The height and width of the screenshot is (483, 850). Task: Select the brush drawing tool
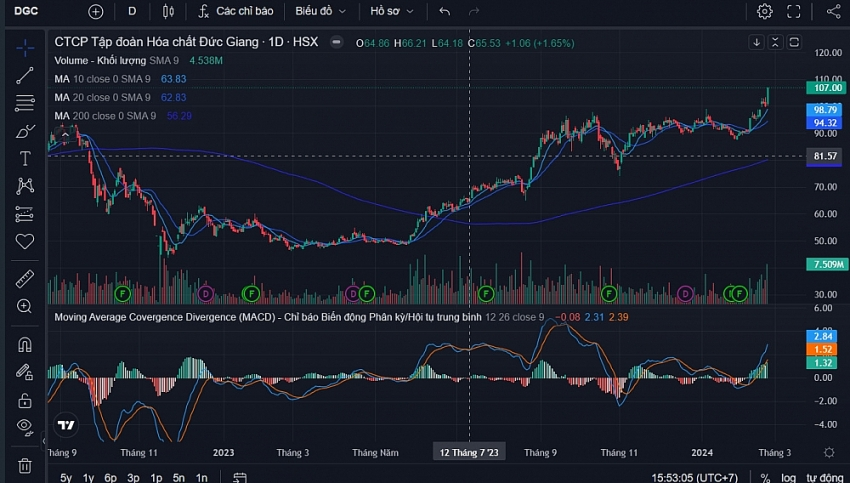click(25, 131)
